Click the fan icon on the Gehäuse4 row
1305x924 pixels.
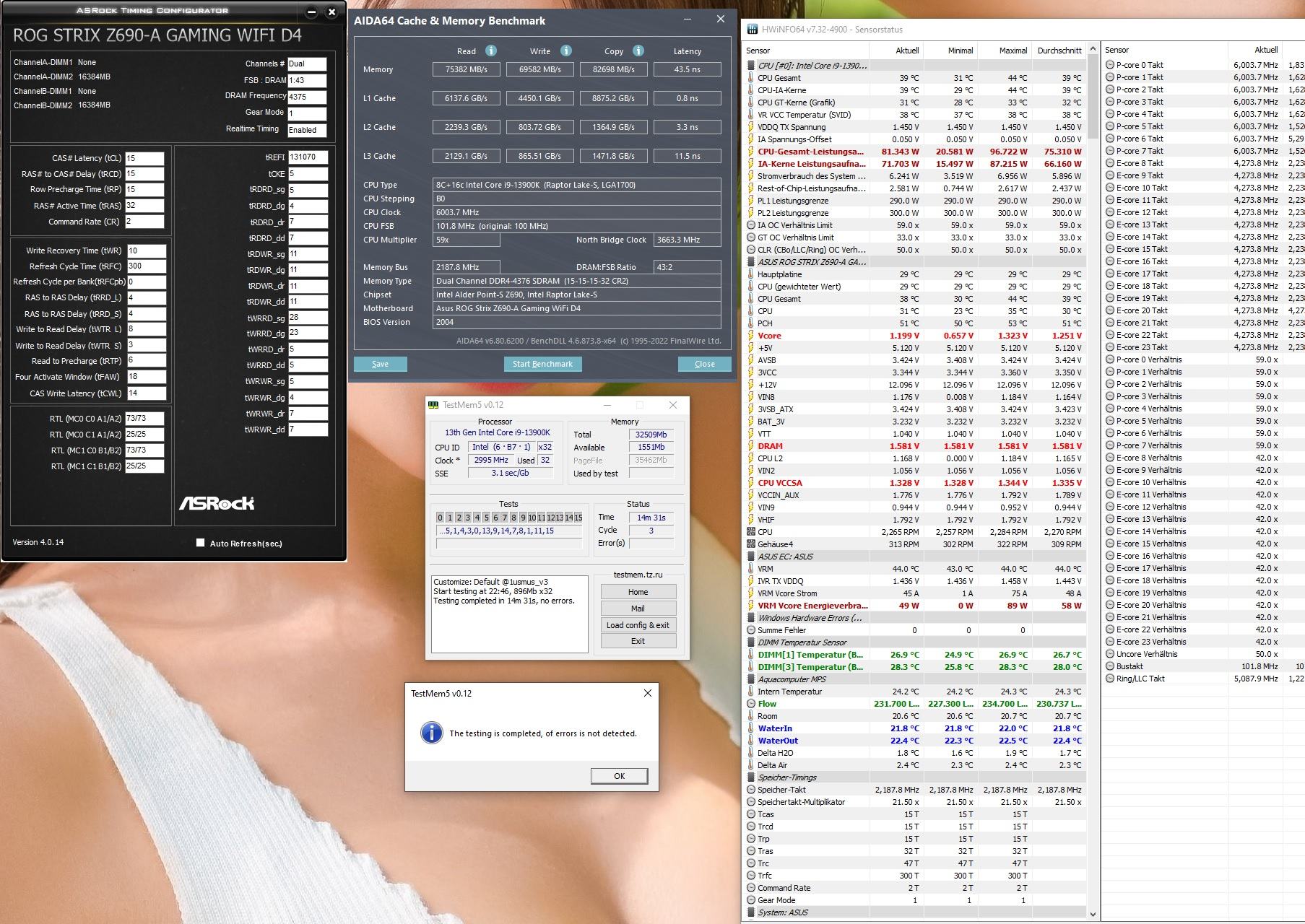(x=751, y=544)
